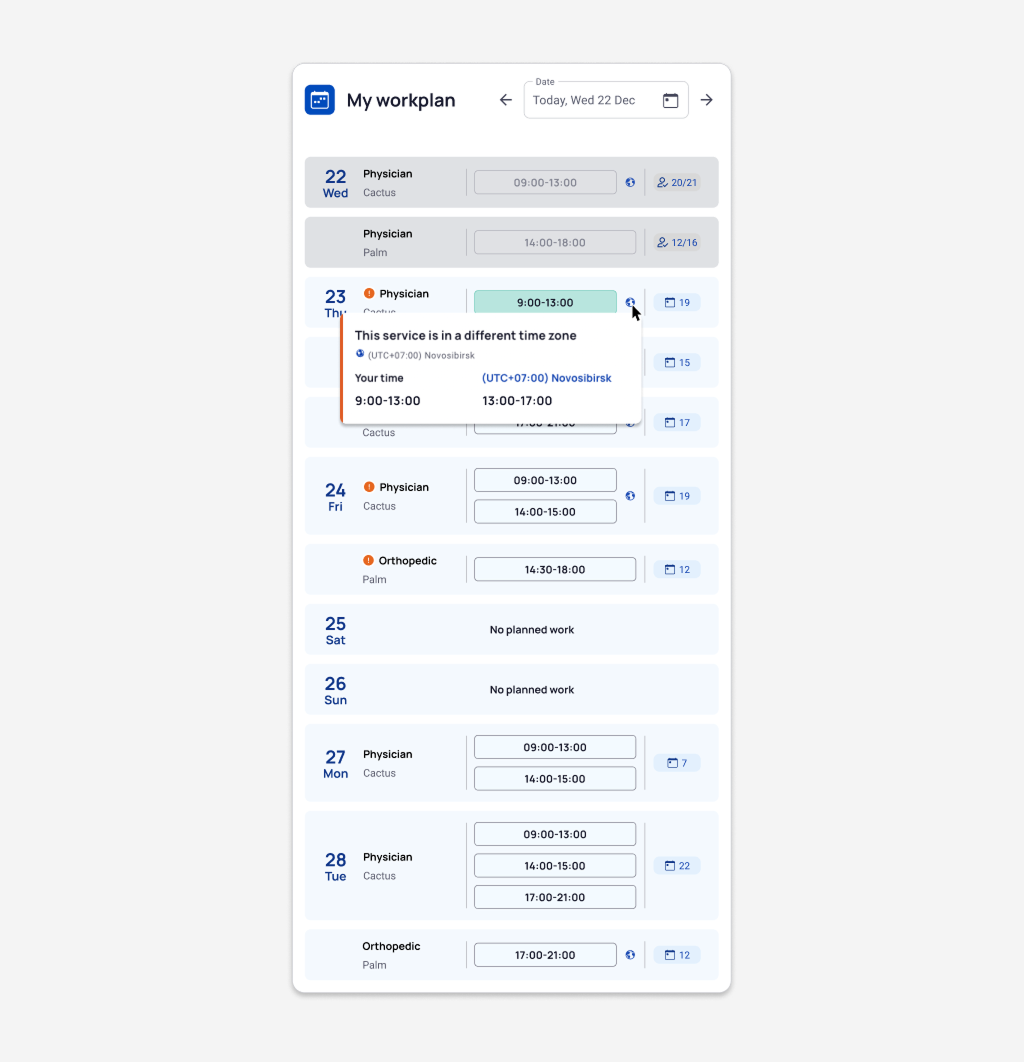Go to previous day with left arrow
This screenshot has width=1024, height=1062.
coord(506,100)
